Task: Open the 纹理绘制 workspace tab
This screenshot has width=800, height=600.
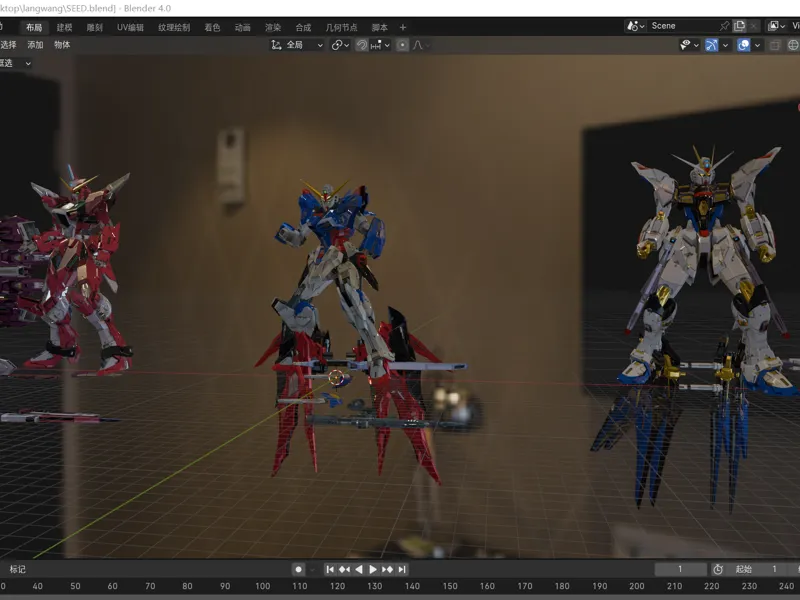Action: pyautogui.click(x=174, y=28)
